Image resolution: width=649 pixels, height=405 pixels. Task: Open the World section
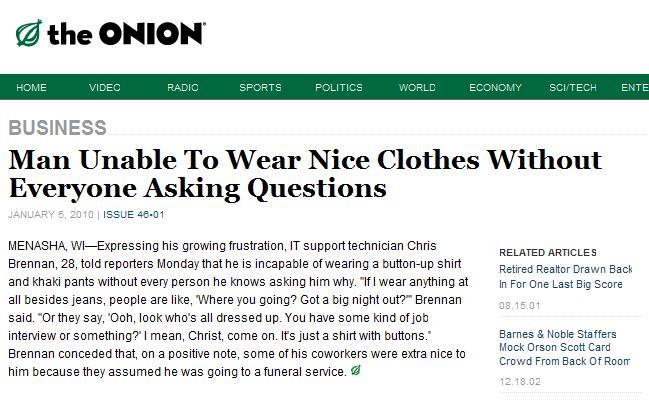(417, 88)
